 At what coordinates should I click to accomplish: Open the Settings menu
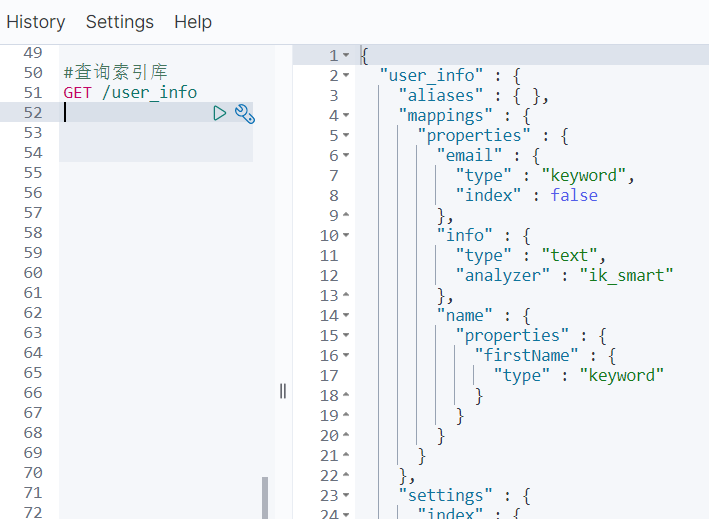tap(120, 22)
